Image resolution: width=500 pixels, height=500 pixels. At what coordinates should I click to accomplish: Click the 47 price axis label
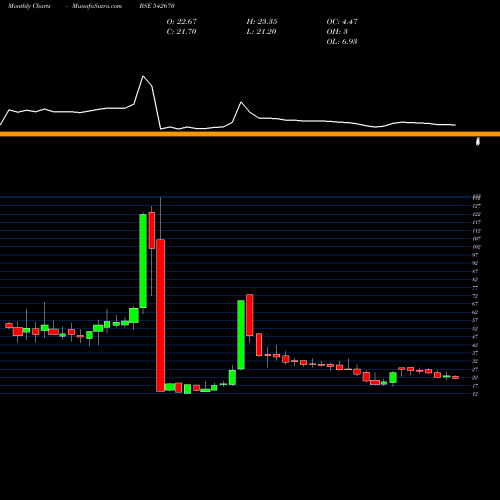click(x=475, y=337)
